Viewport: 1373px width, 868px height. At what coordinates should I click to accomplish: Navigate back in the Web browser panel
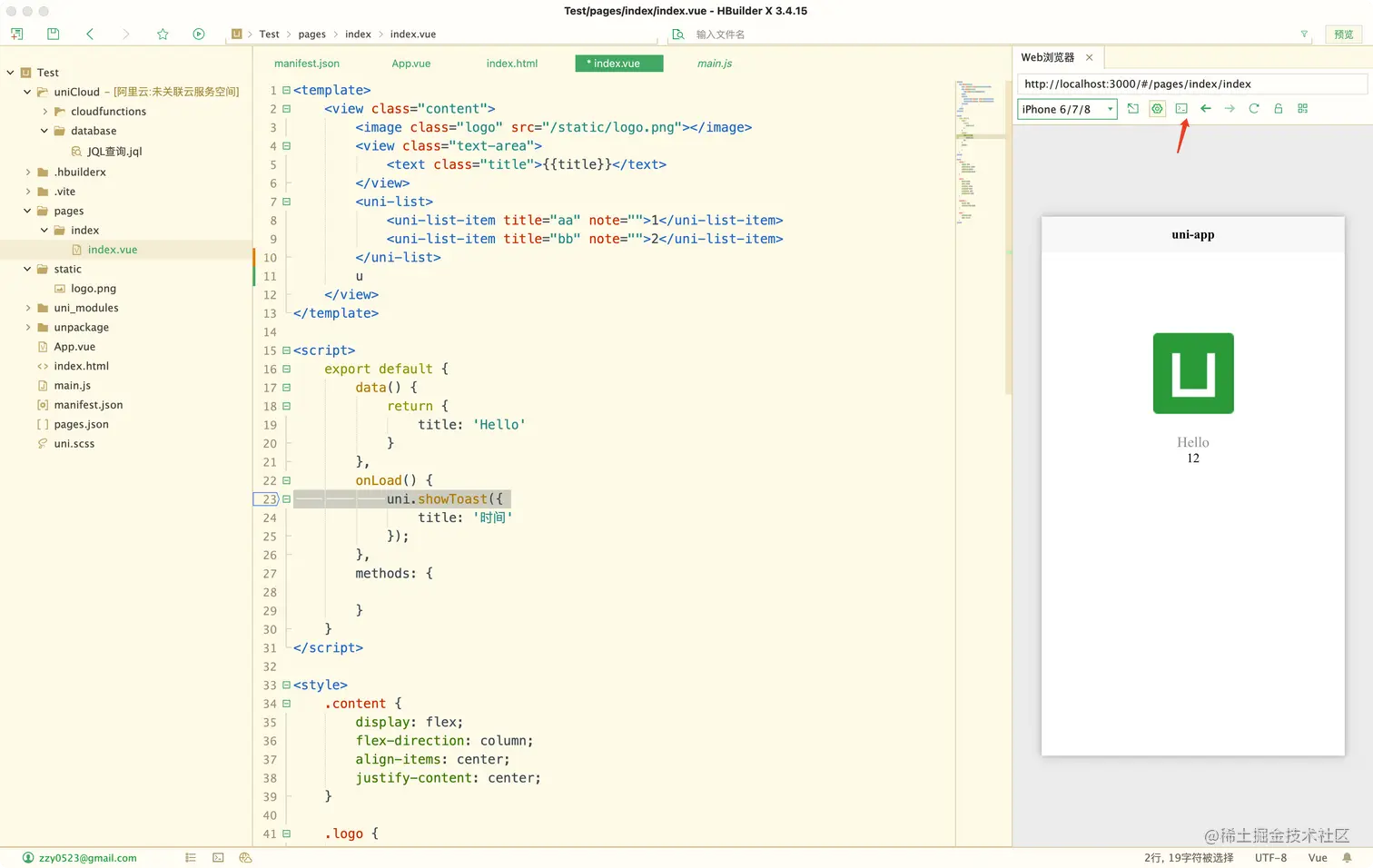click(1206, 108)
